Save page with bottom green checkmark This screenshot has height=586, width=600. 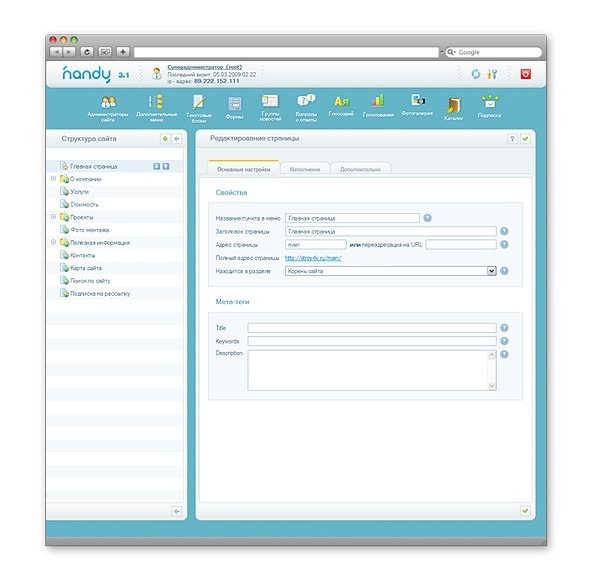pyautogui.click(x=525, y=511)
